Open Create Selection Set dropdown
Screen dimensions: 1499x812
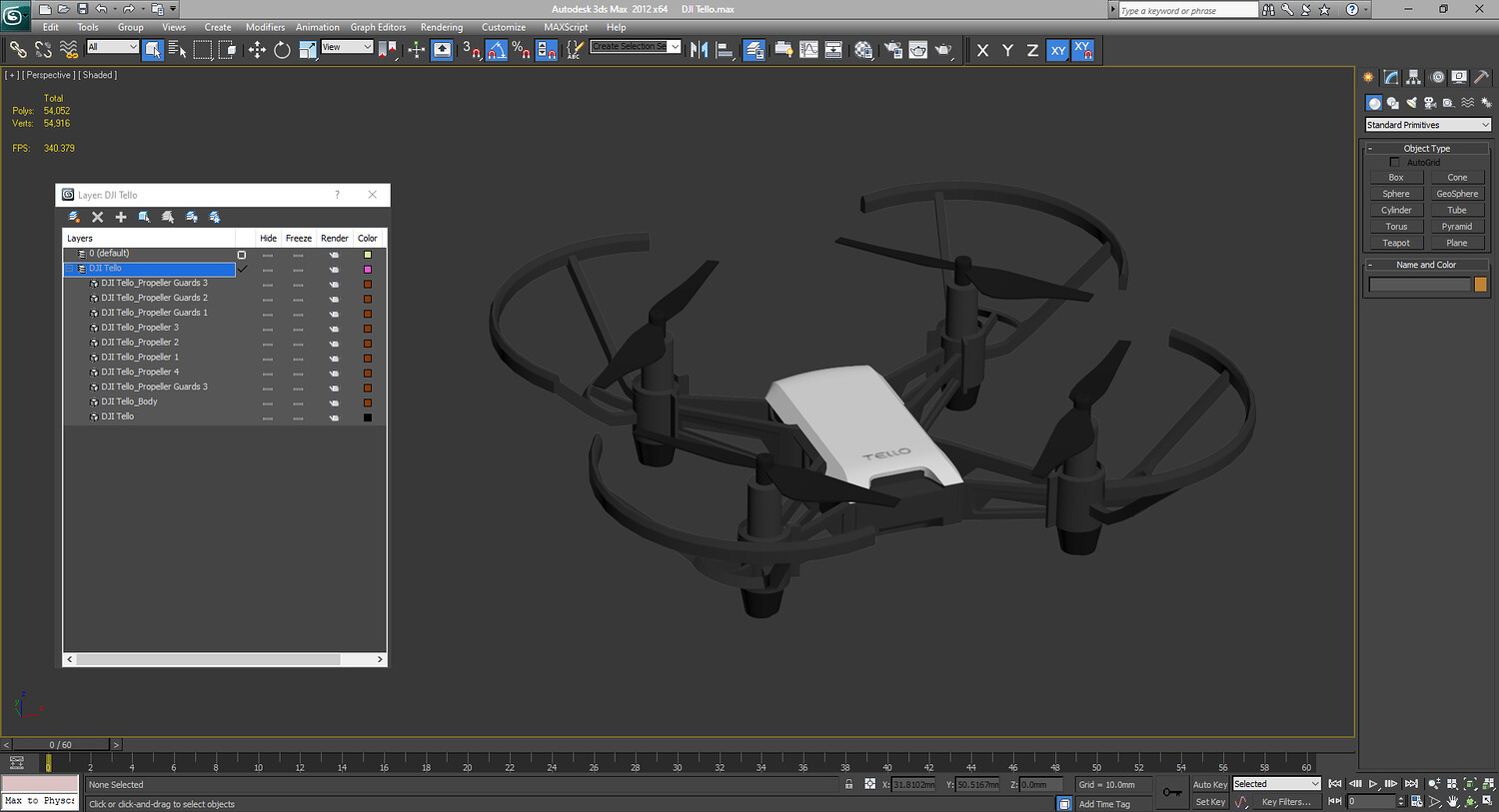click(636, 47)
